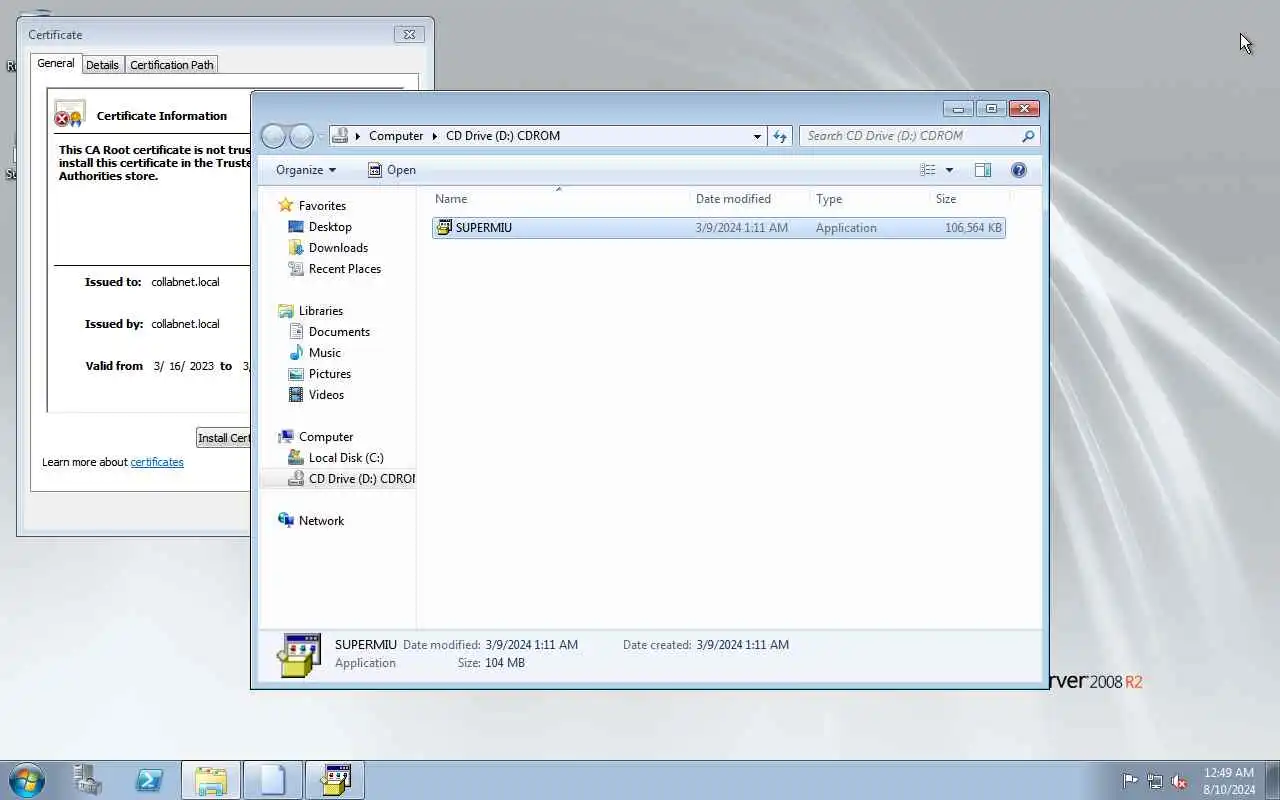The width and height of the screenshot is (1280, 800).
Task: Click the muted volume tray icon
Action: coord(1180,781)
